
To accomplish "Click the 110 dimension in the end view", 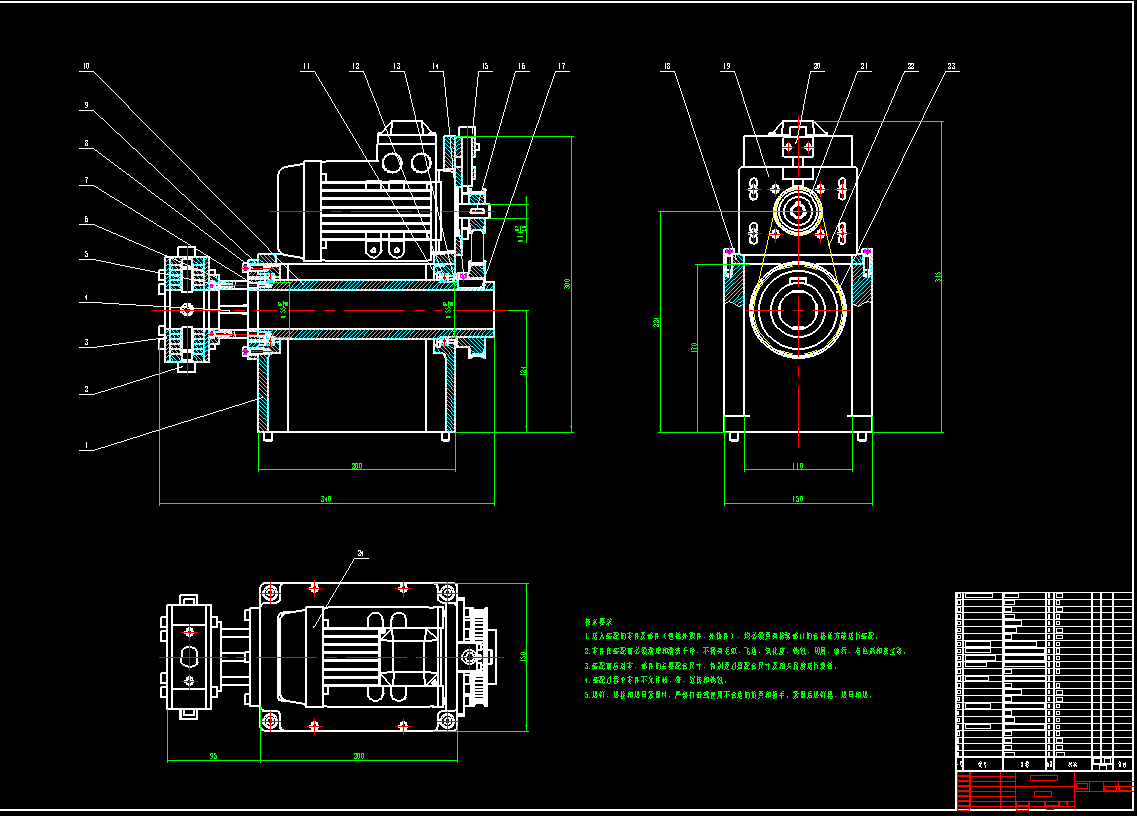I will coord(798,466).
